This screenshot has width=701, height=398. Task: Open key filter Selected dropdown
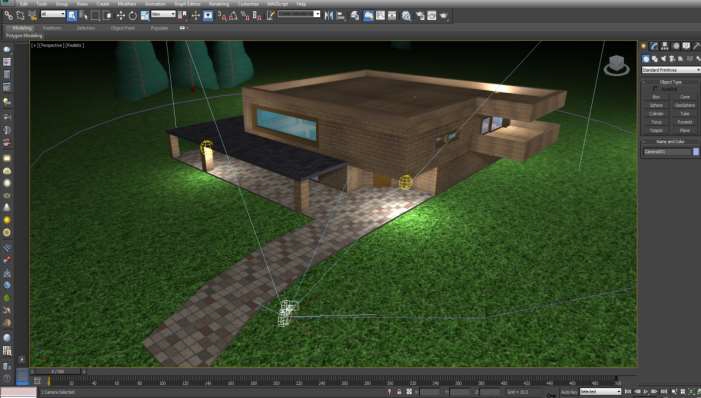(600, 392)
